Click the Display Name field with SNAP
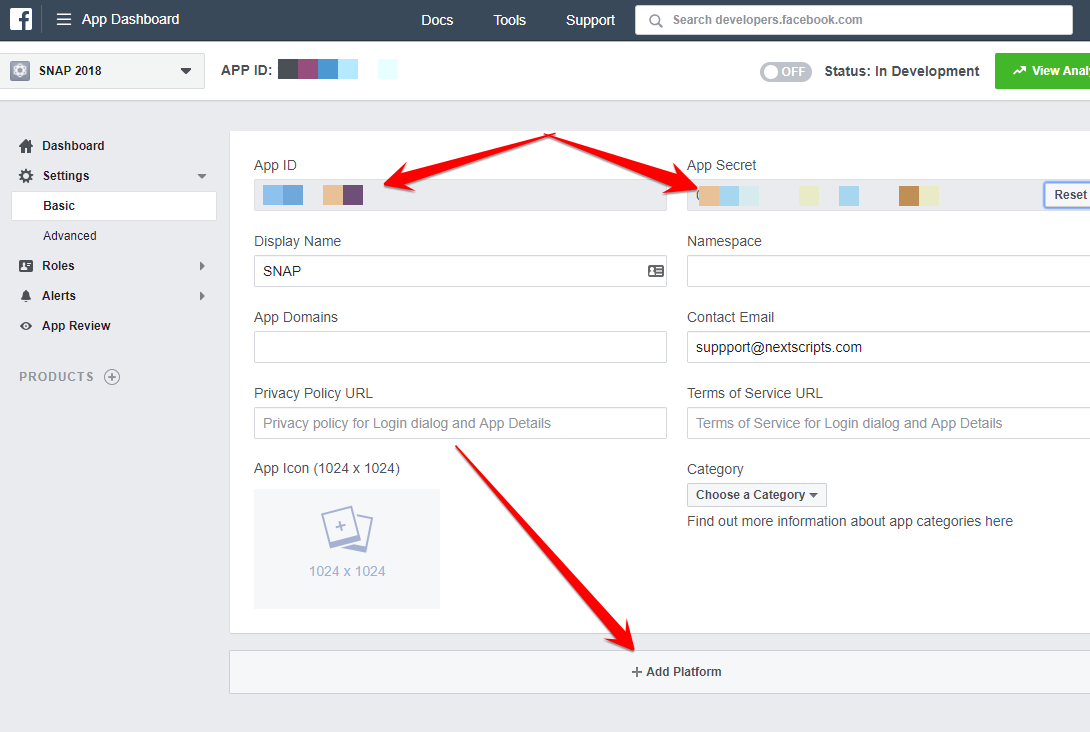This screenshot has height=732, width=1090. coord(460,271)
